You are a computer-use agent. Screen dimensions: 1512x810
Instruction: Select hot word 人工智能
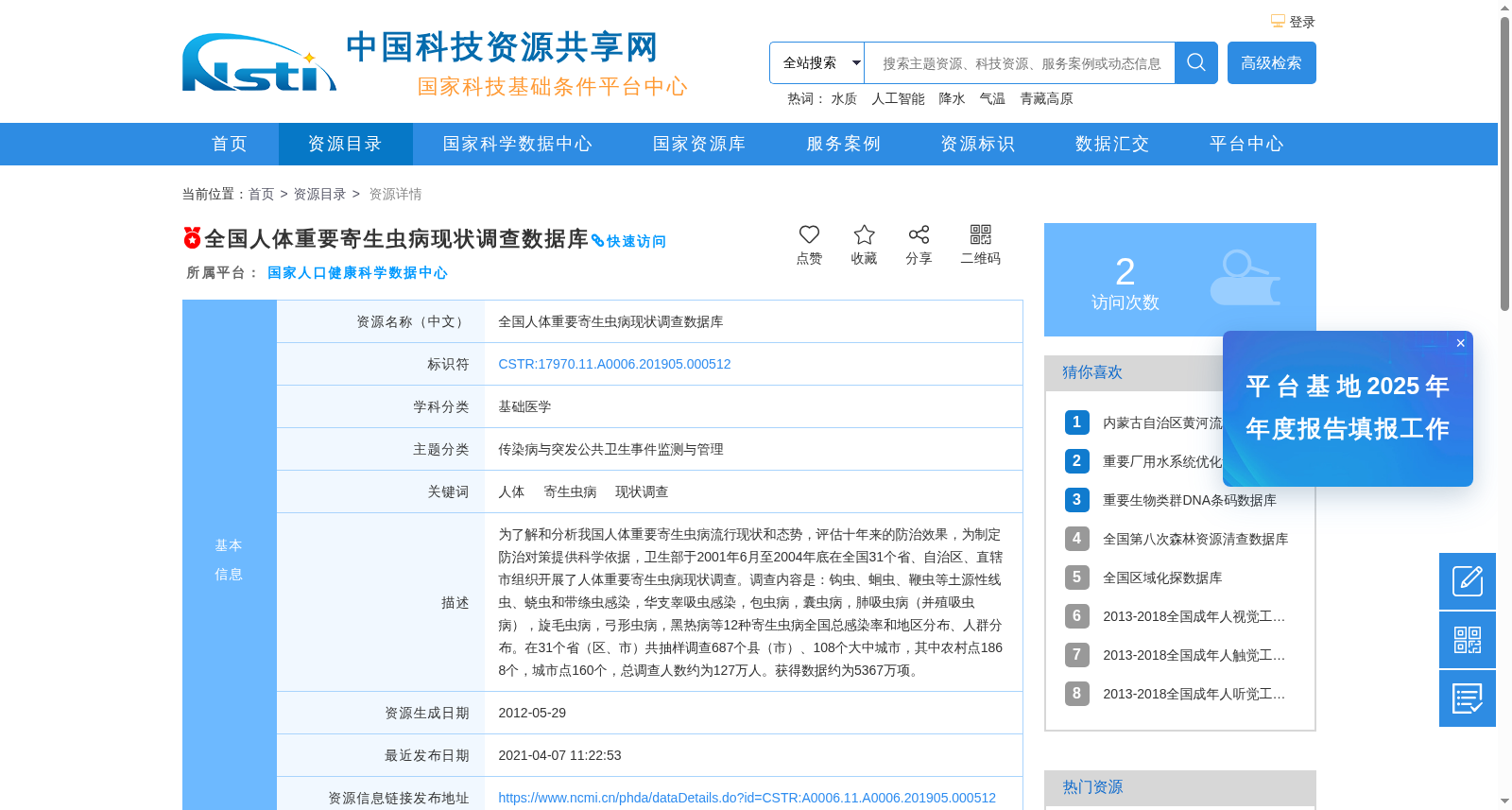[x=898, y=98]
